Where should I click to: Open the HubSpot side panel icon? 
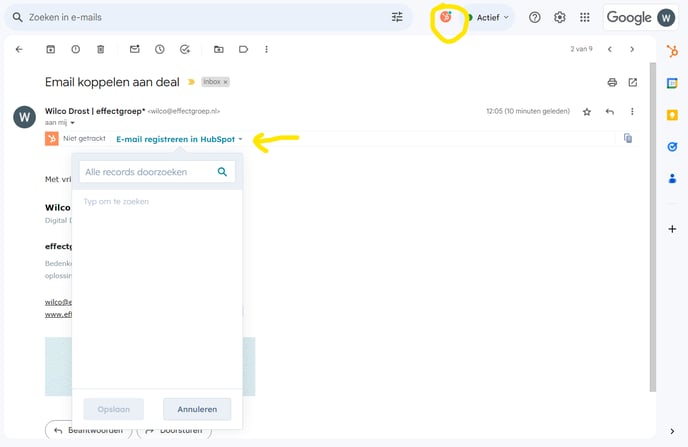672,81
